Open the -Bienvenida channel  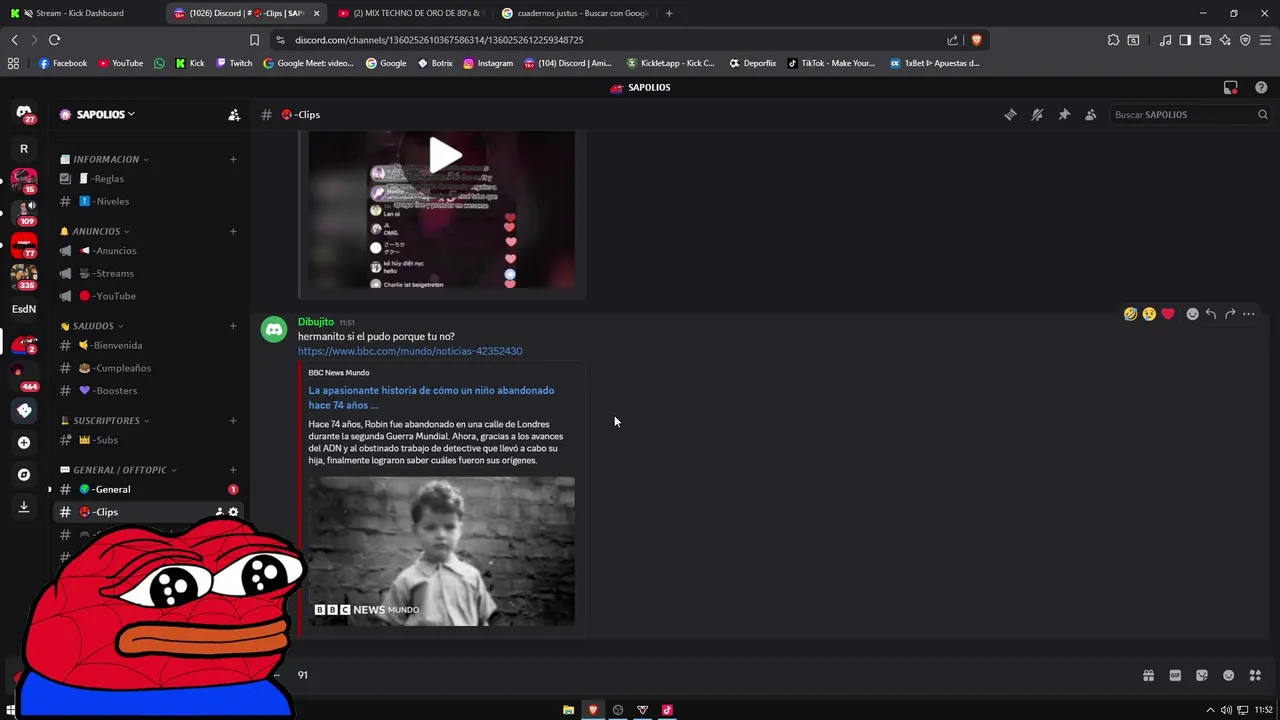coord(148,345)
